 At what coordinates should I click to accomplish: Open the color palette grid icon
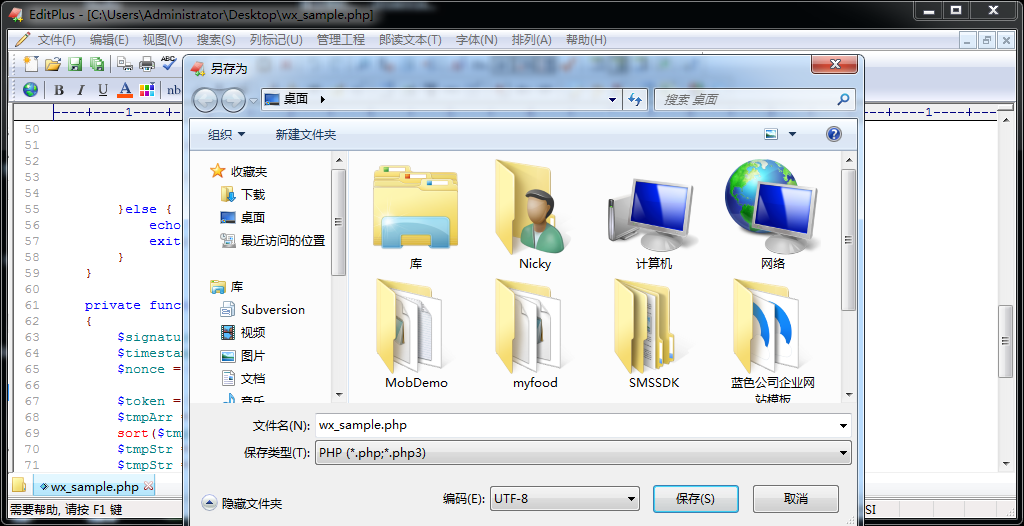[147, 90]
